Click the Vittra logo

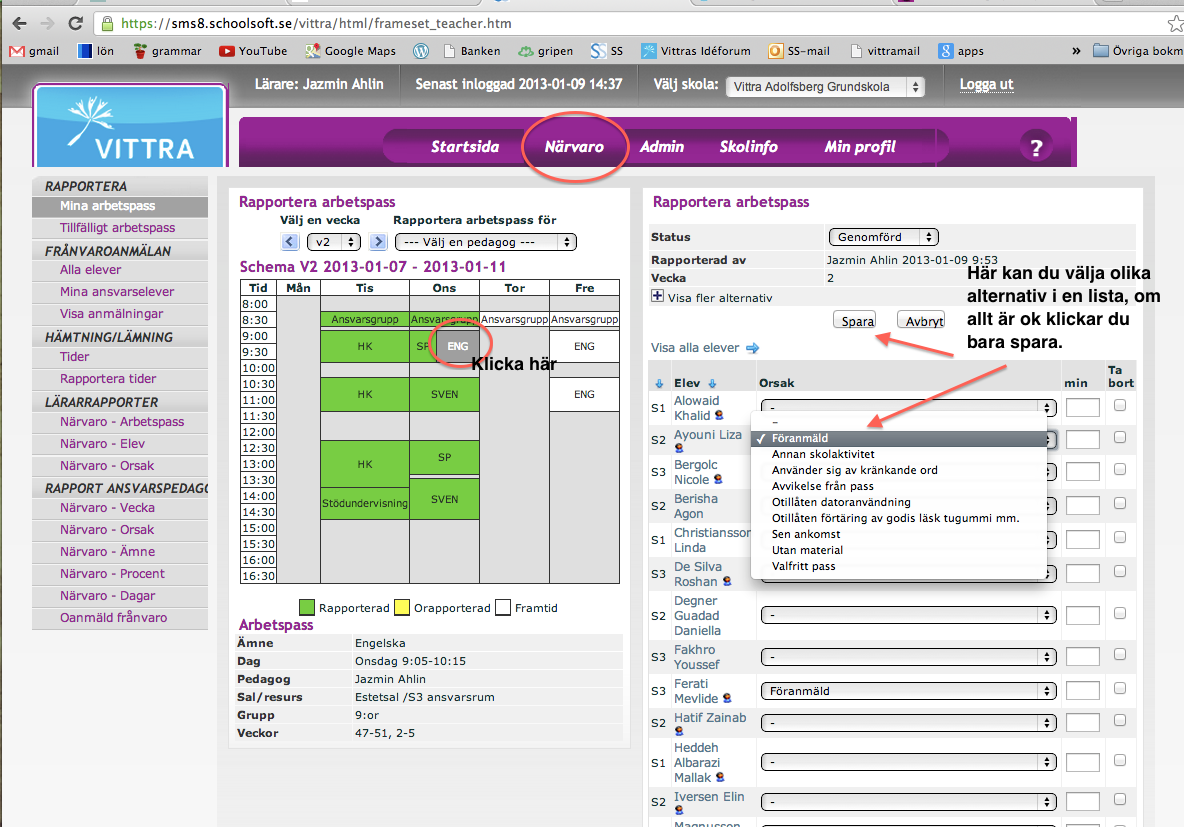pos(130,126)
